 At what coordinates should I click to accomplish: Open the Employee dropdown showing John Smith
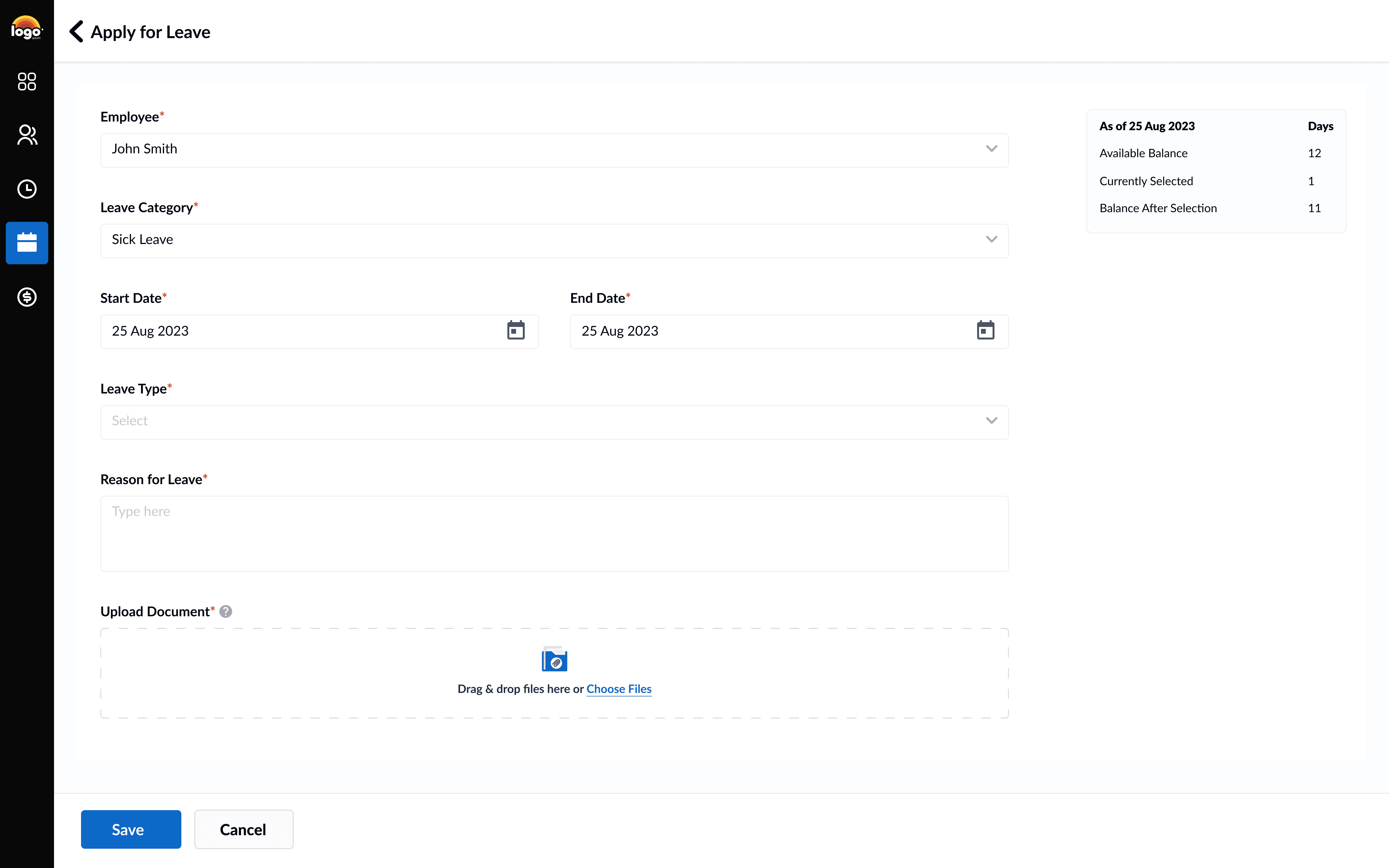[554, 150]
